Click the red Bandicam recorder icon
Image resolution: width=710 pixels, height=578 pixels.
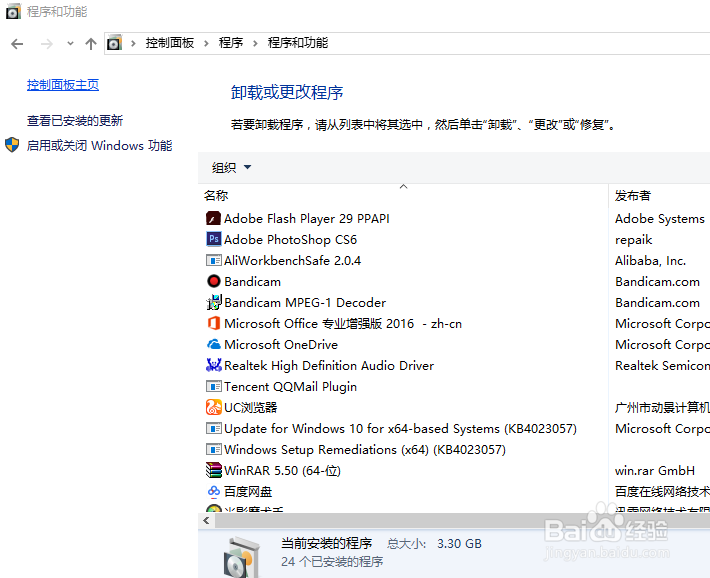(x=213, y=281)
